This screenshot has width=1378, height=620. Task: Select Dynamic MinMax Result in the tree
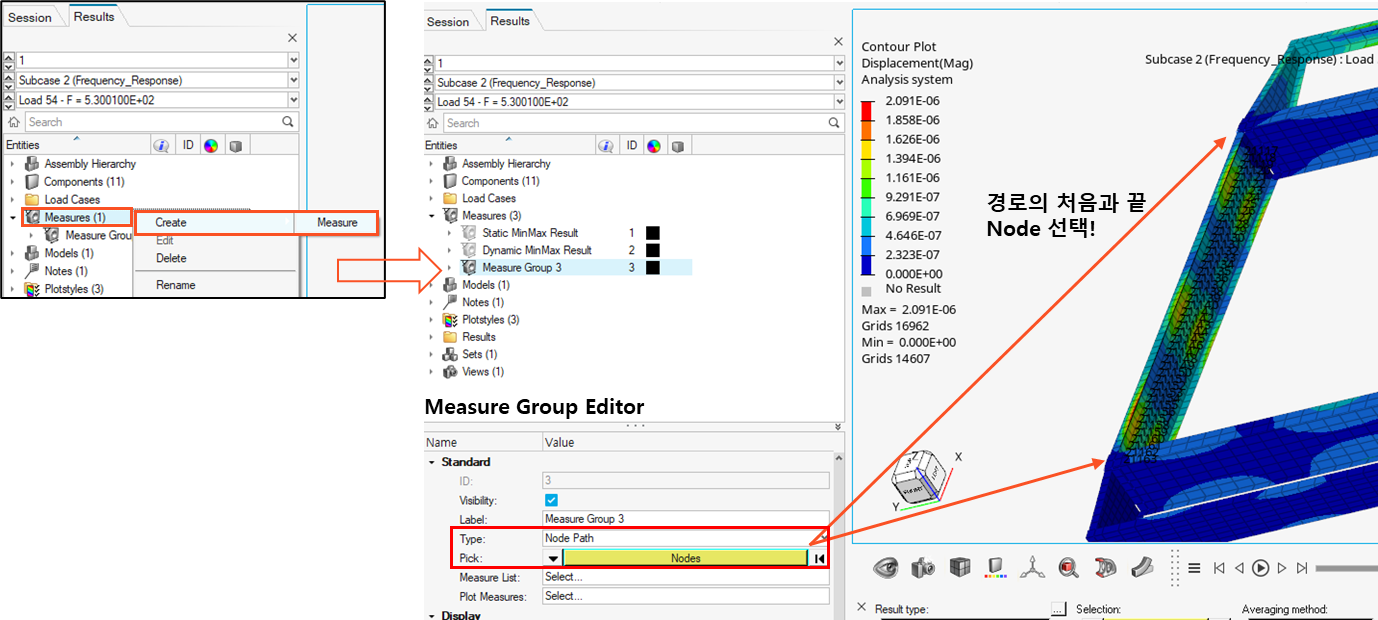(537, 250)
